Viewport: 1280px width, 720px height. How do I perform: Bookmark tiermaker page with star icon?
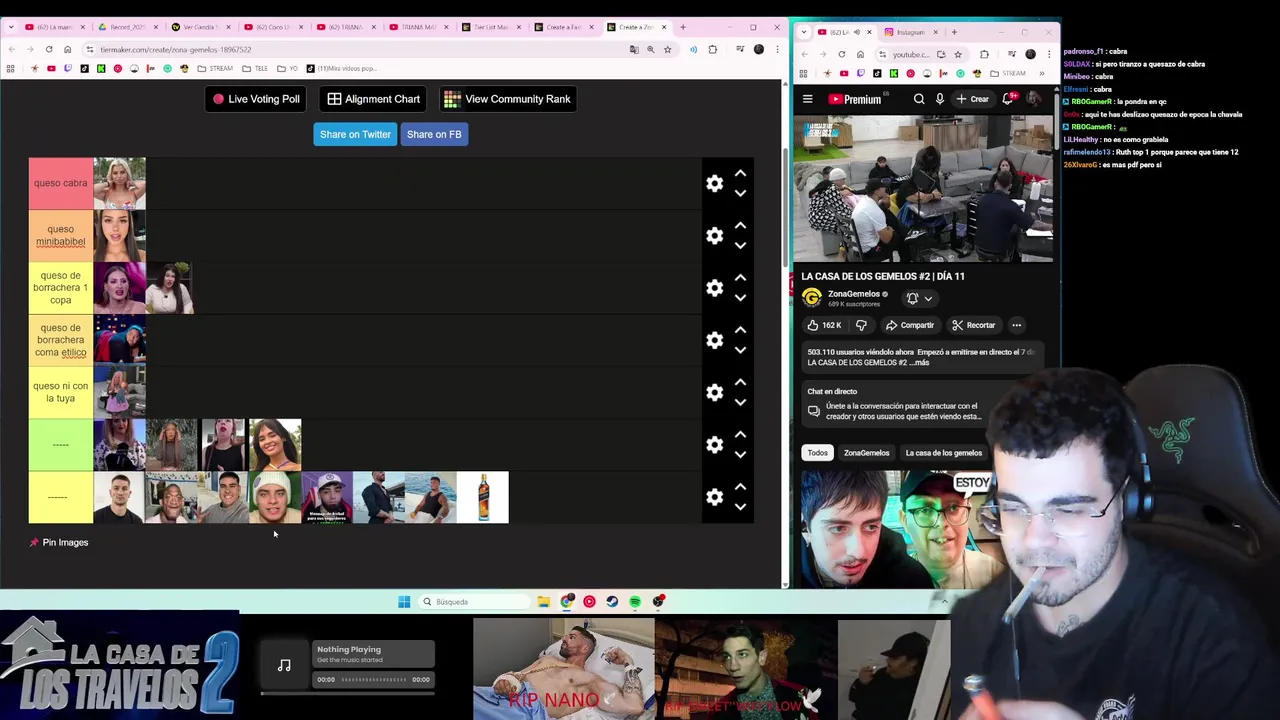tap(667, 49)
